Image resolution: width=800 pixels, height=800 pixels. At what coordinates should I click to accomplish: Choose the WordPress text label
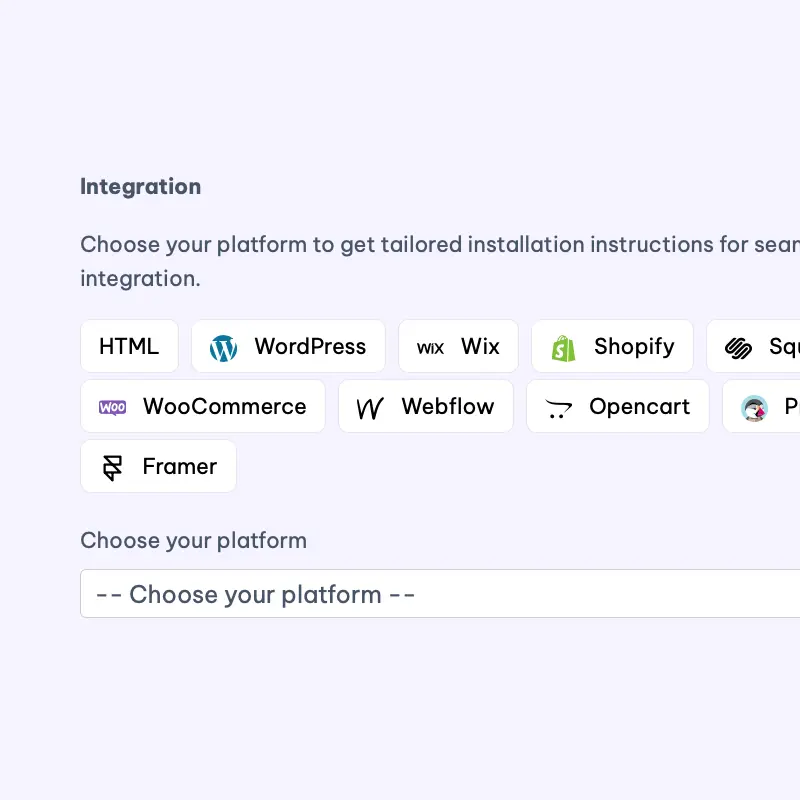(310, 347)
